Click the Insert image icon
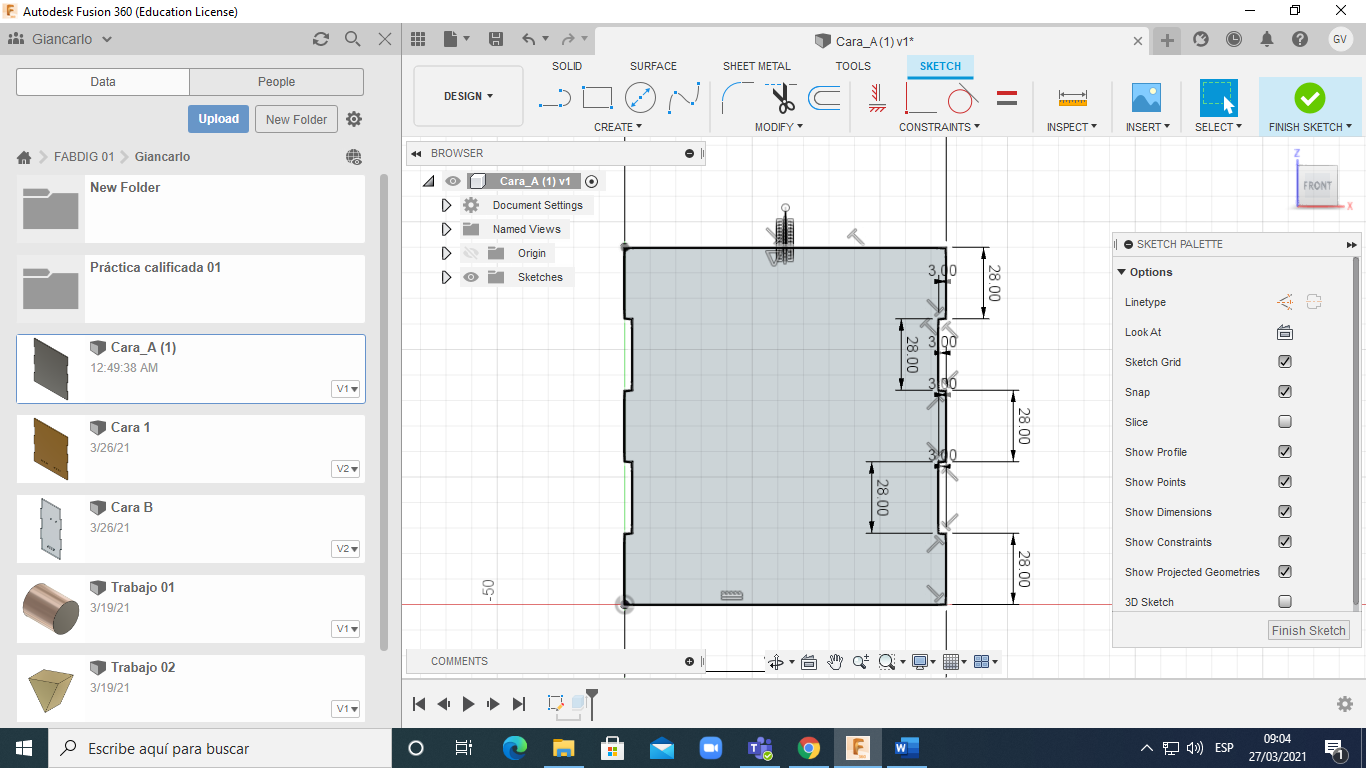 coord(1146,98)
